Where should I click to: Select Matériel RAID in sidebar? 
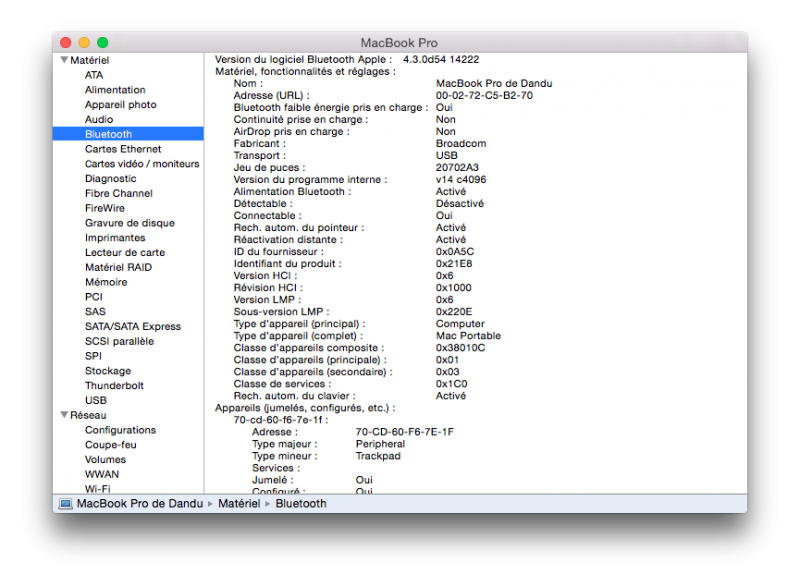(x=118, y=267)
